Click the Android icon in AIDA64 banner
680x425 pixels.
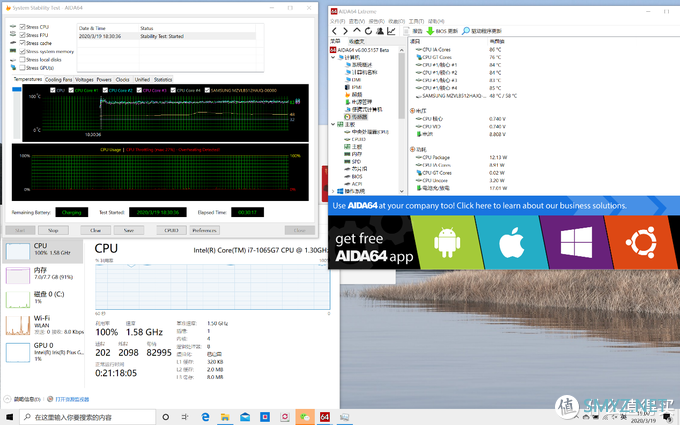[x=447, y=242]
